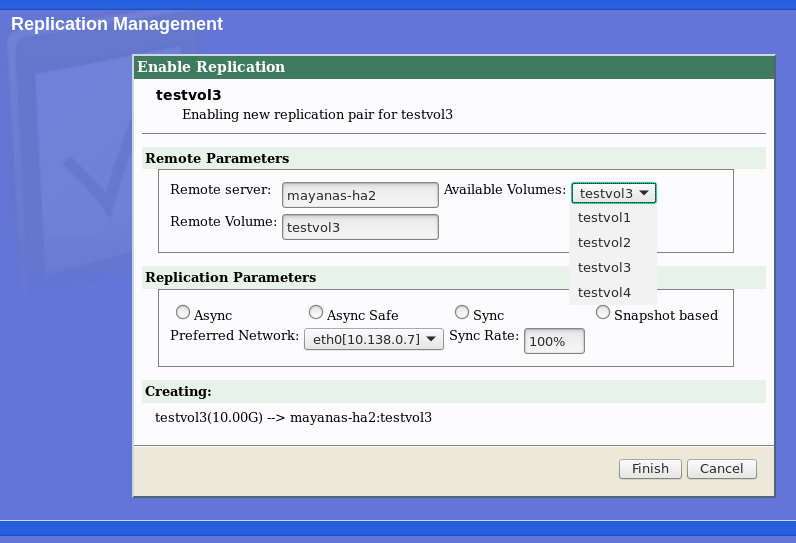Viewport: 796px width, 543px height.
Task: Expand the Preferred Network eth0 dropdown
Action: [x=373, y=339]
